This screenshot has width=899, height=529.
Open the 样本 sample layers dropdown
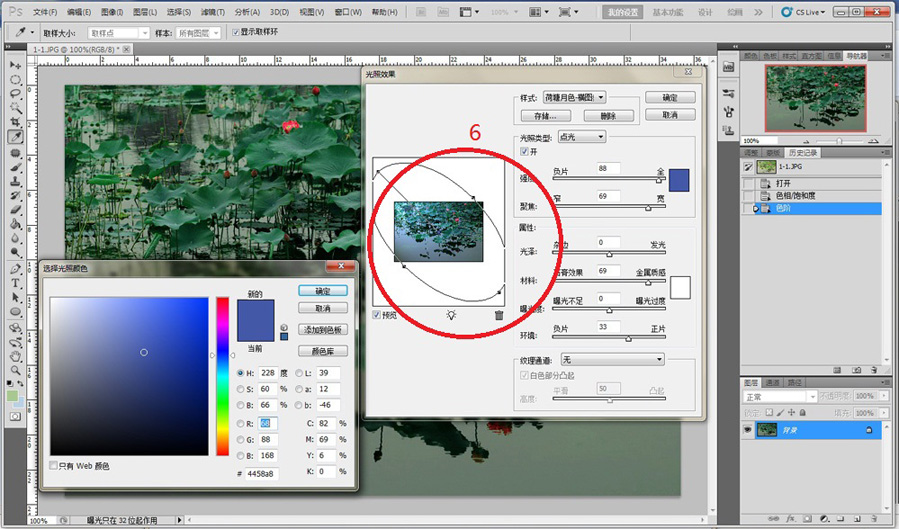(x=198, y=33)
